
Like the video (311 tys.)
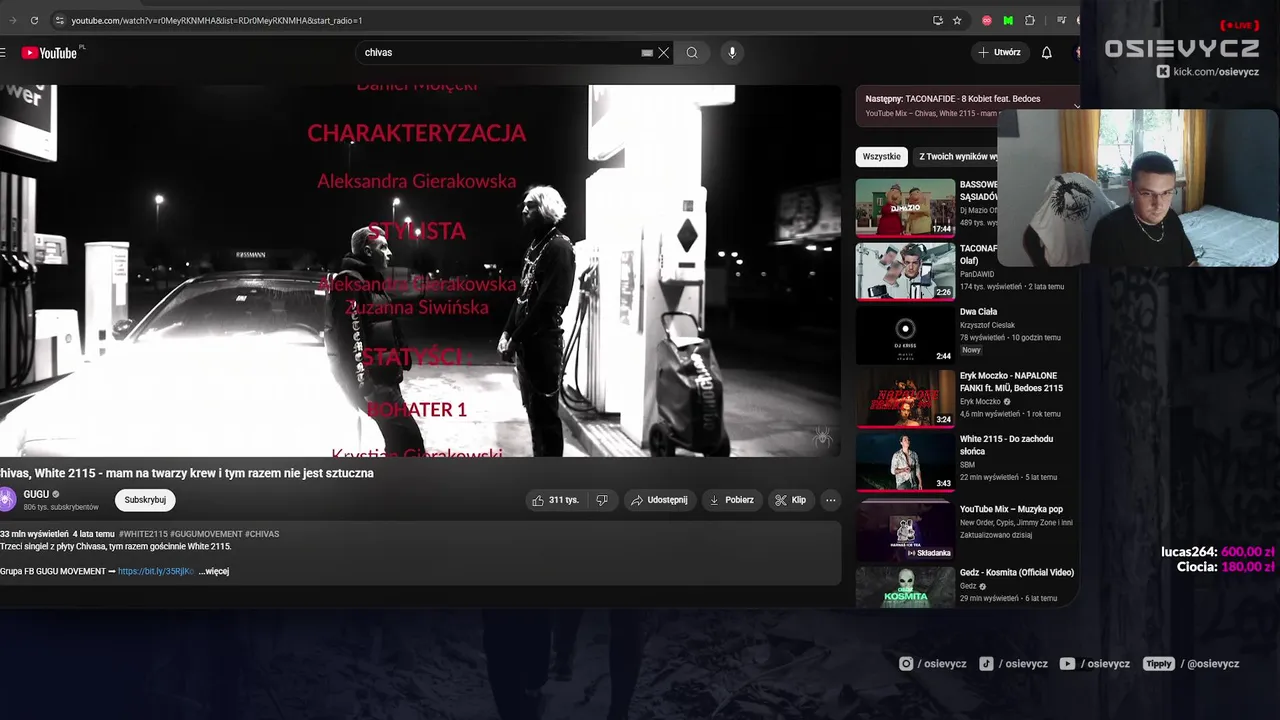[555, 500]
